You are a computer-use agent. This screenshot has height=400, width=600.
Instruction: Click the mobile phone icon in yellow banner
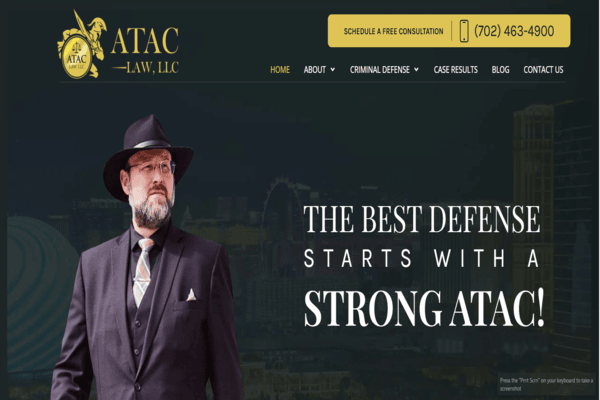(464, 31)
